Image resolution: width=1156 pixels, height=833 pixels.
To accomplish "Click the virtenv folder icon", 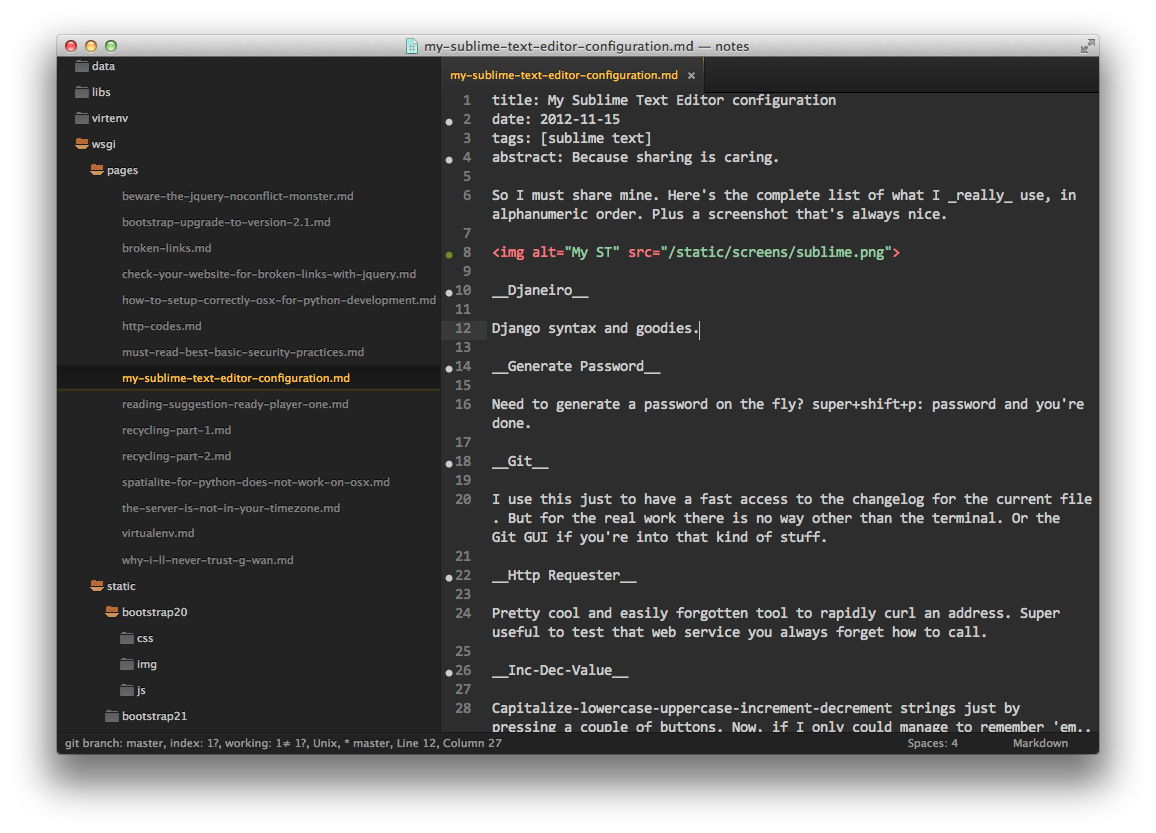I will 82,118.
